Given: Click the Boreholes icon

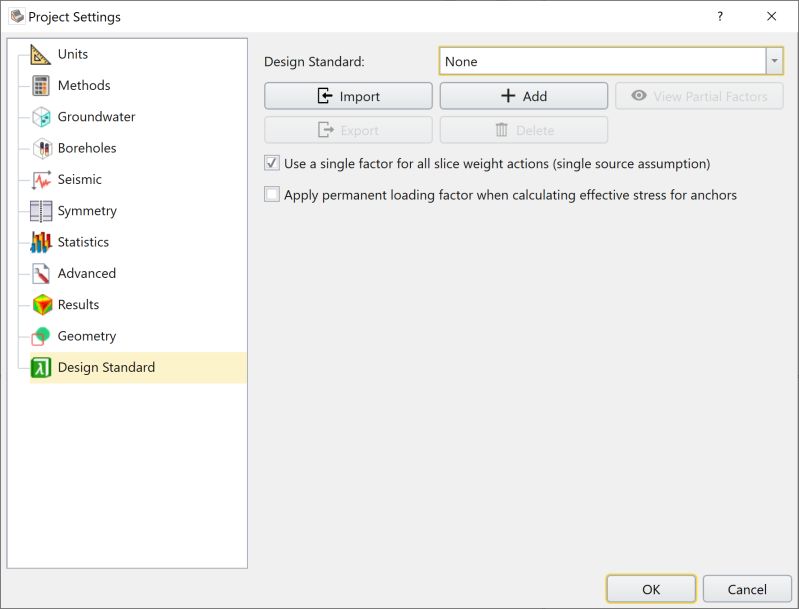Looking at the screenshot, I should tap(42, 148).
